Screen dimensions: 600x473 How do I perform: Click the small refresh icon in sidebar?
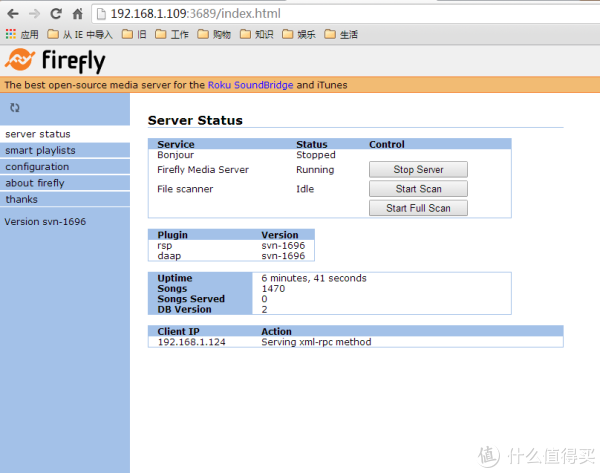pos(15,107)
